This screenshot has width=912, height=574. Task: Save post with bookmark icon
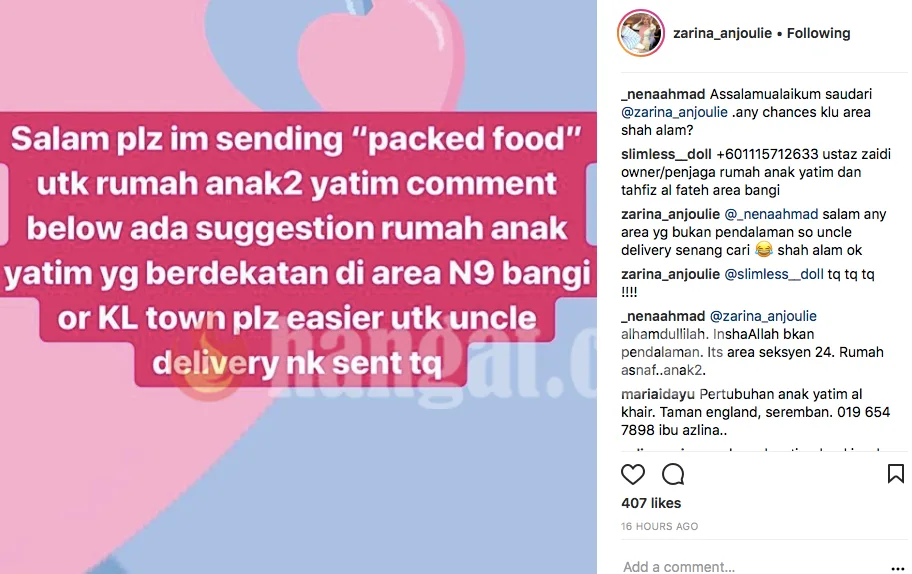click(896, 473)
